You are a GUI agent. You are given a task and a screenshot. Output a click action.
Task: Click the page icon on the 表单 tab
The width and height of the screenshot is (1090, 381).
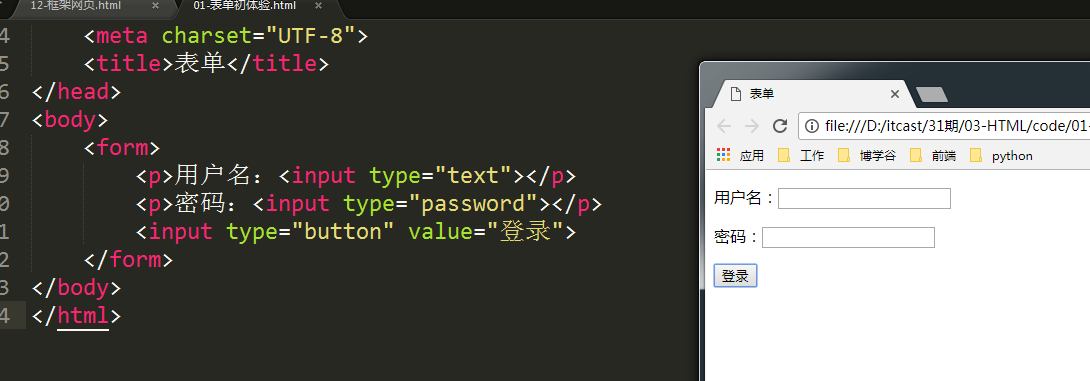[x=735, y=94]
